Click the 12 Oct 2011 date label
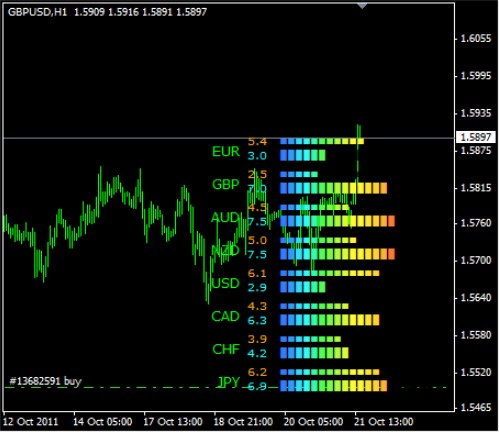499x432 pixels. [31, 422]
